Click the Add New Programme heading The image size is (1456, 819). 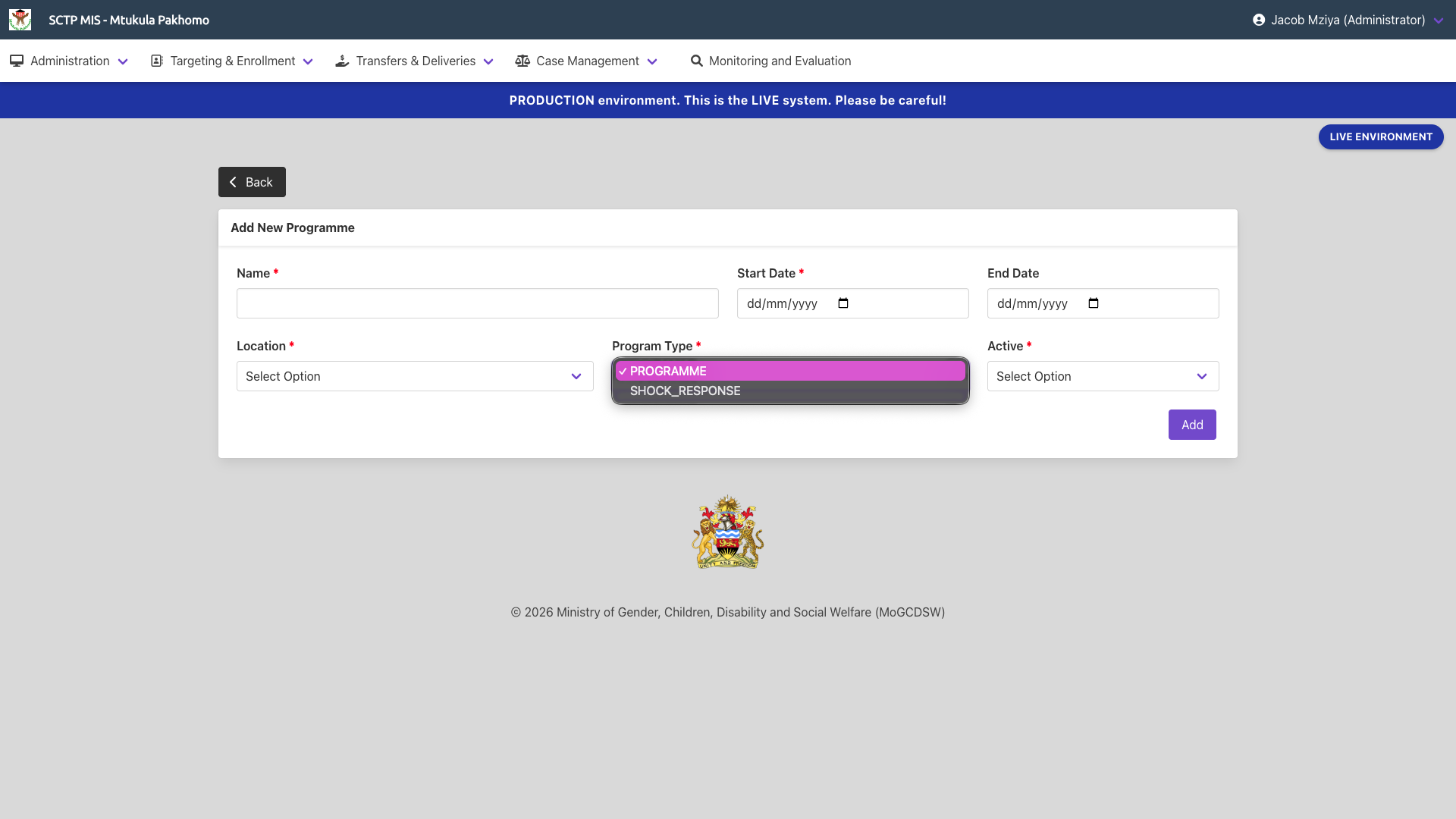click(x=293, y=227)
